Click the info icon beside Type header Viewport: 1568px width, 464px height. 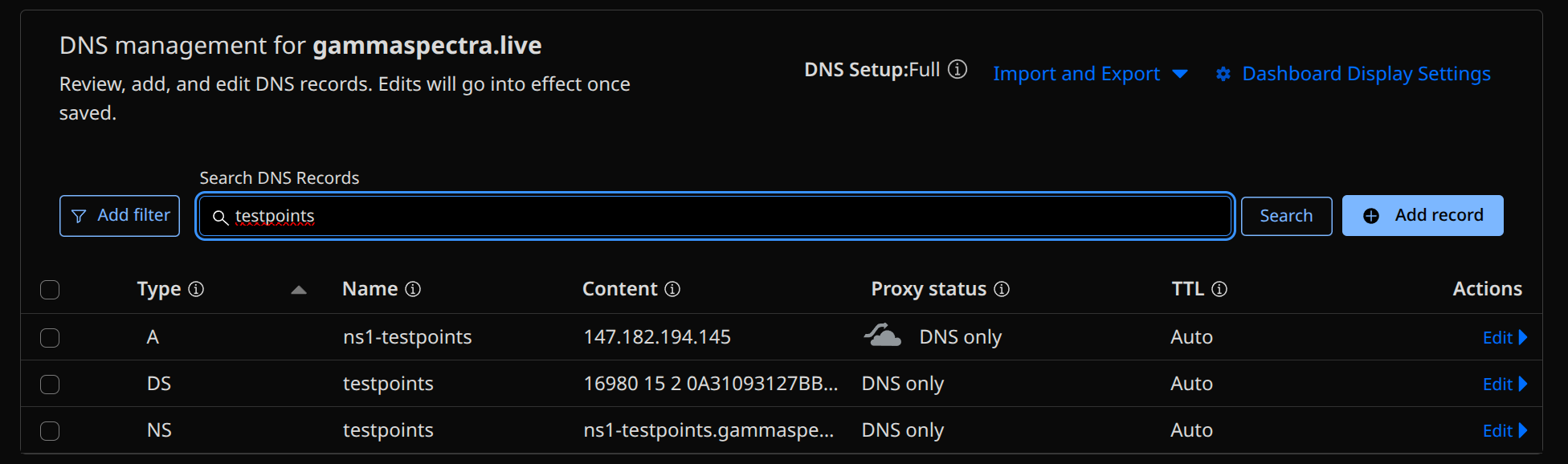point(196,289)
